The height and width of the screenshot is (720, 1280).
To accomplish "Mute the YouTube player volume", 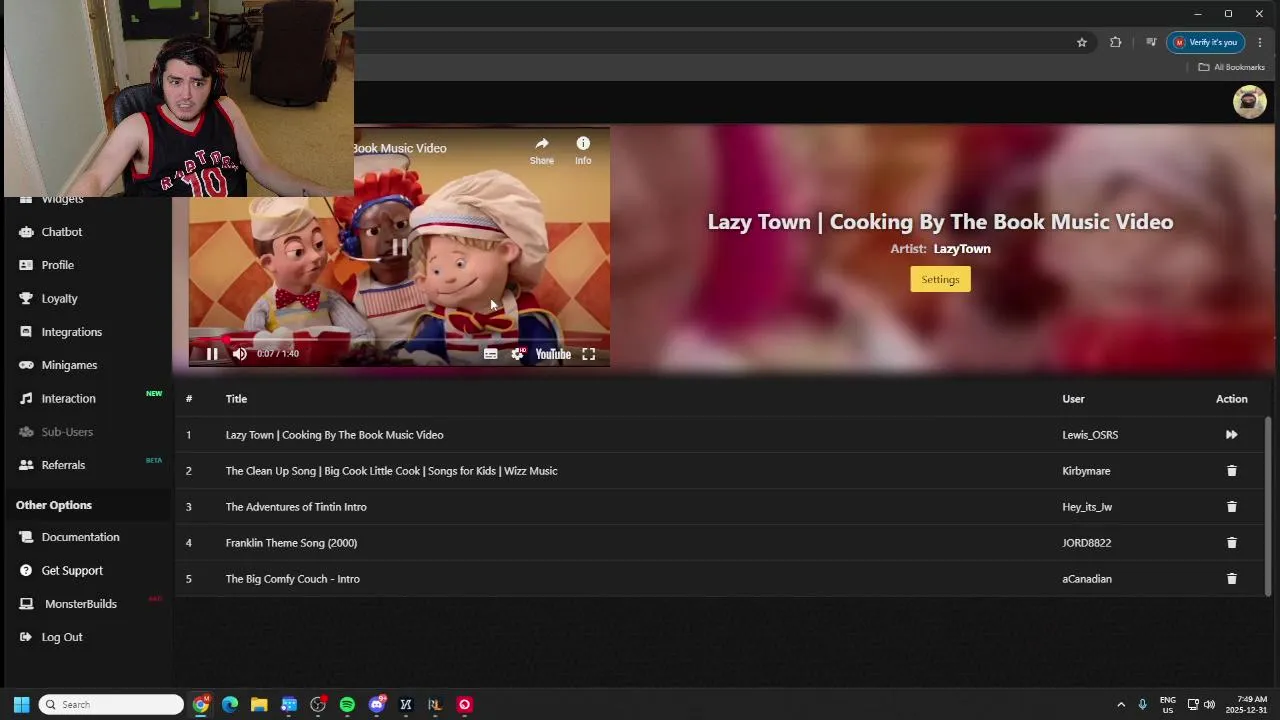I will (x=239, y=354).
